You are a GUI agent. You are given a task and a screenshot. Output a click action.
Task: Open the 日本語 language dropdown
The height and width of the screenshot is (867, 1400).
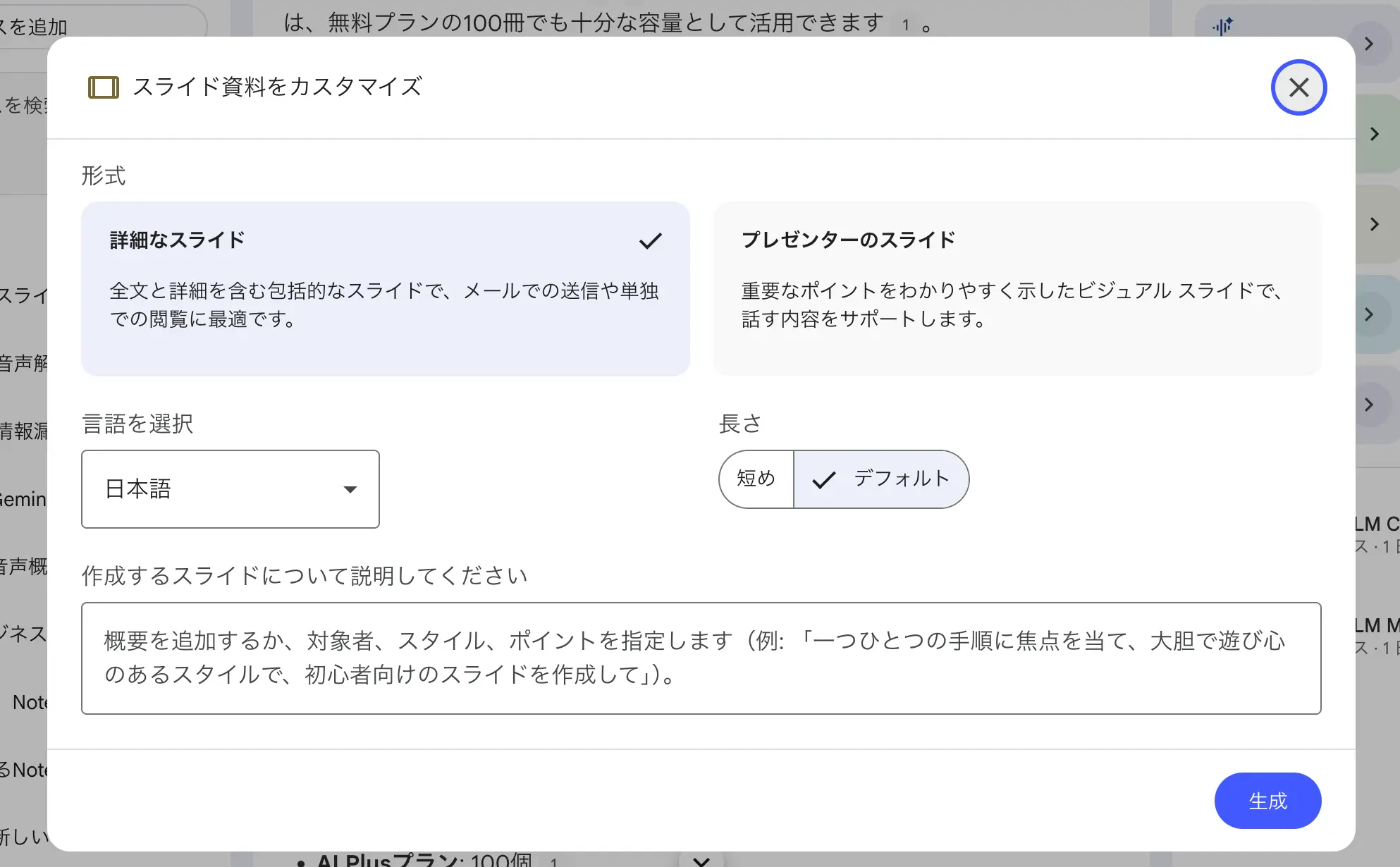[231, 489]
